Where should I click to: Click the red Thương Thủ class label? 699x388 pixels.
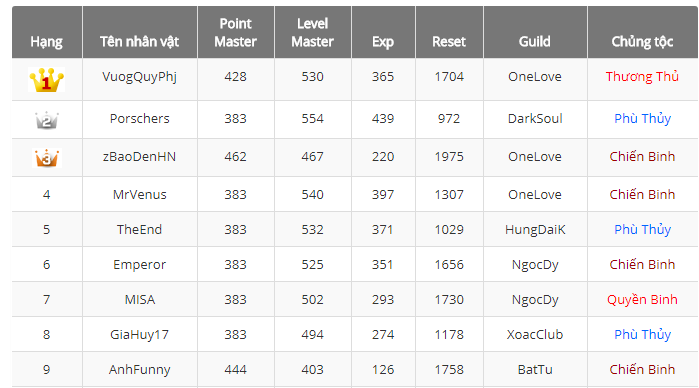pyautogui.click(x=642, y=77)
